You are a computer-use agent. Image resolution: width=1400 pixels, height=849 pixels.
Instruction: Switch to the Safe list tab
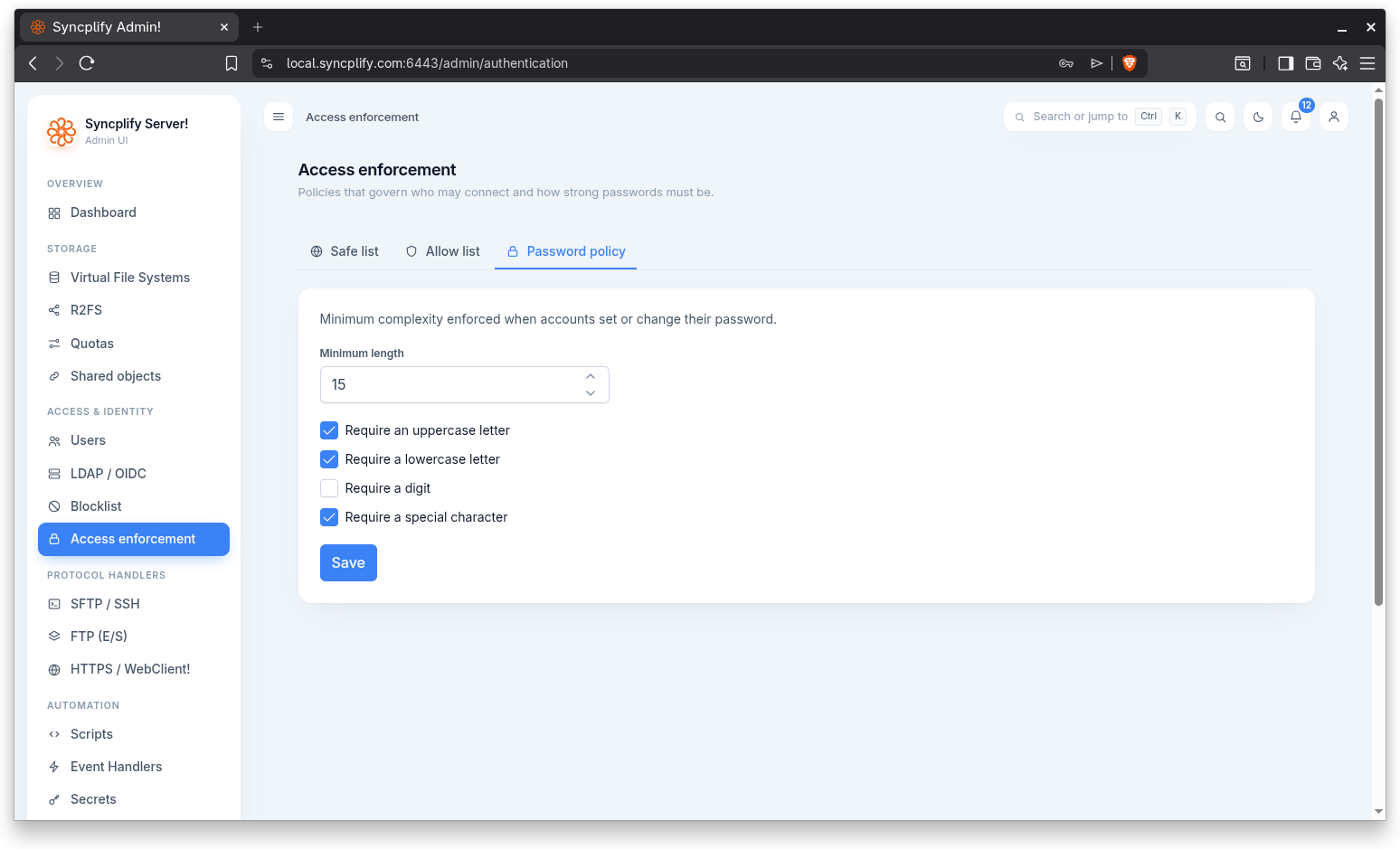pyautogui.click(x=345, y=251)
